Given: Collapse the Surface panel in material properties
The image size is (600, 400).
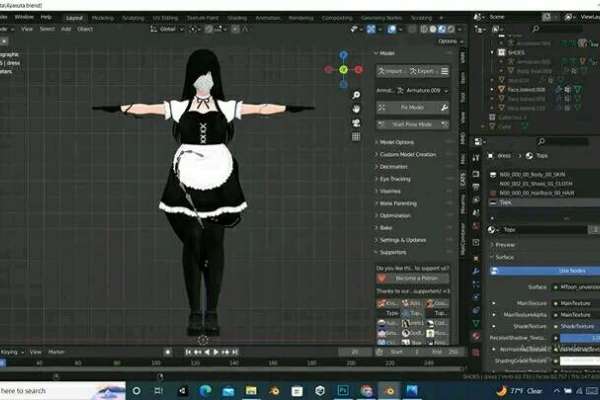Looking at the screenshot, I should (x=504, y=257).
